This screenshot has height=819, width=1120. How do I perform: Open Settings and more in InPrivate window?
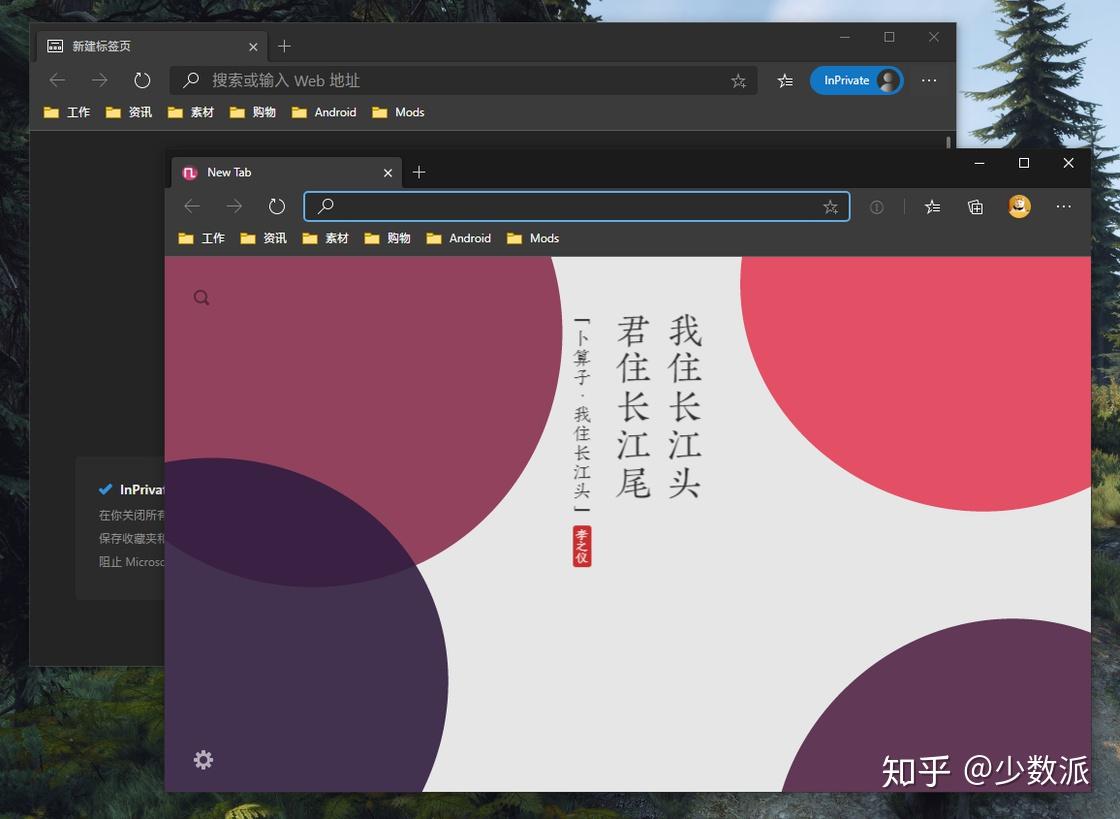pos(929,80)
